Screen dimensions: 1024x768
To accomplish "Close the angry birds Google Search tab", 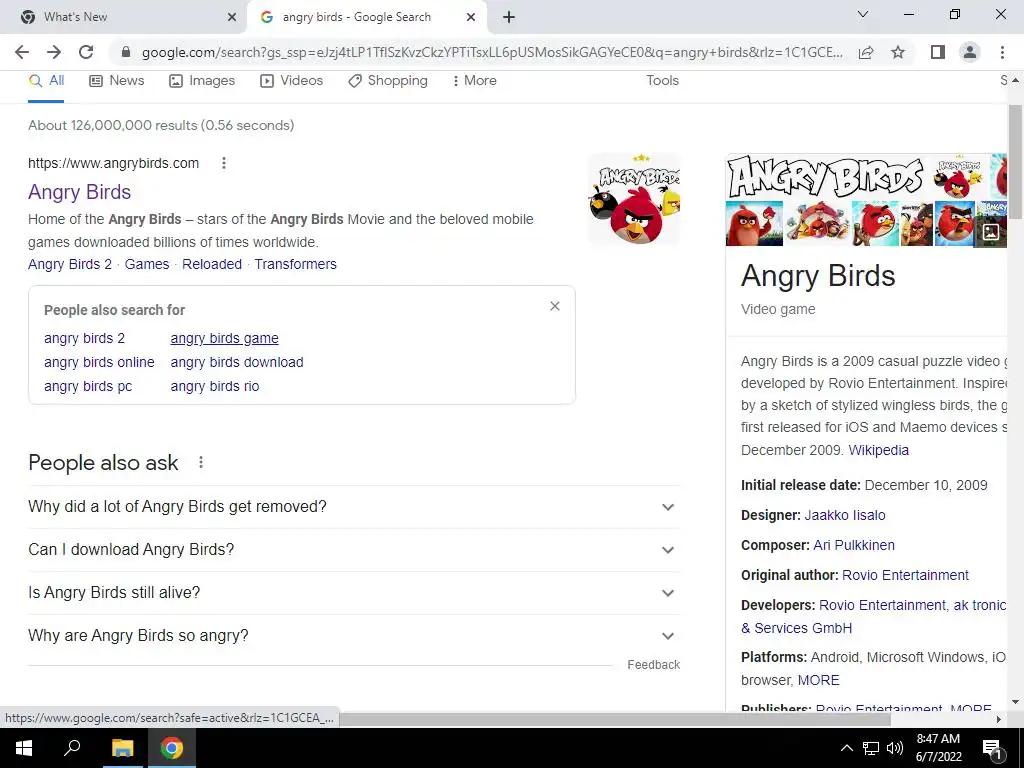I will 471,17.
